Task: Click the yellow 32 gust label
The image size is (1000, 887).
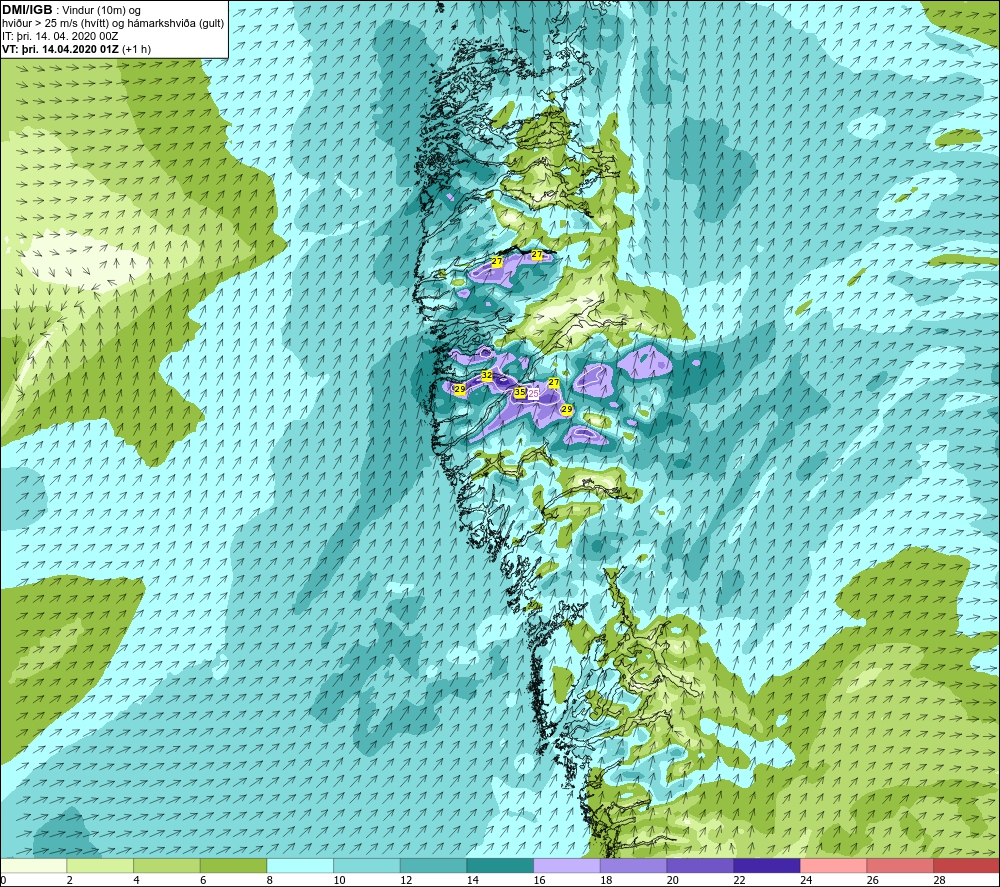Action: 487,376
